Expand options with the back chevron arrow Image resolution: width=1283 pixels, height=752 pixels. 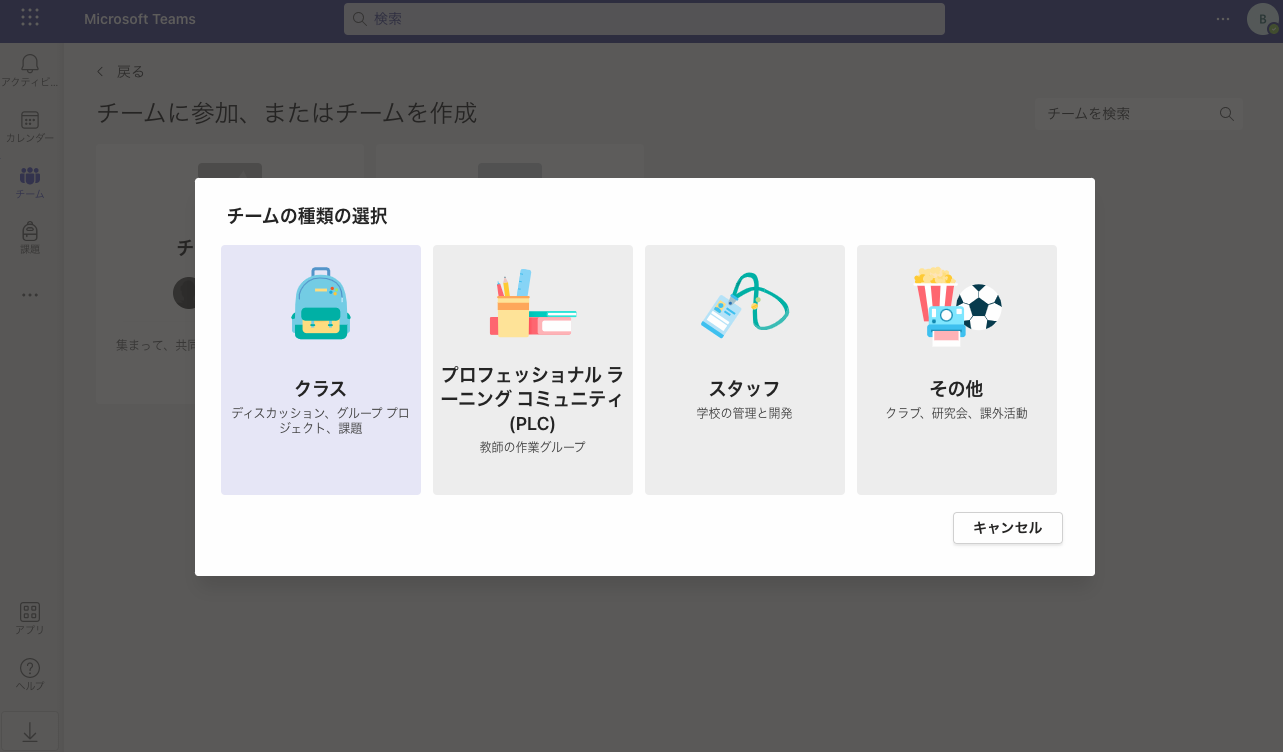pyautogui.click(x=99, y=71)
